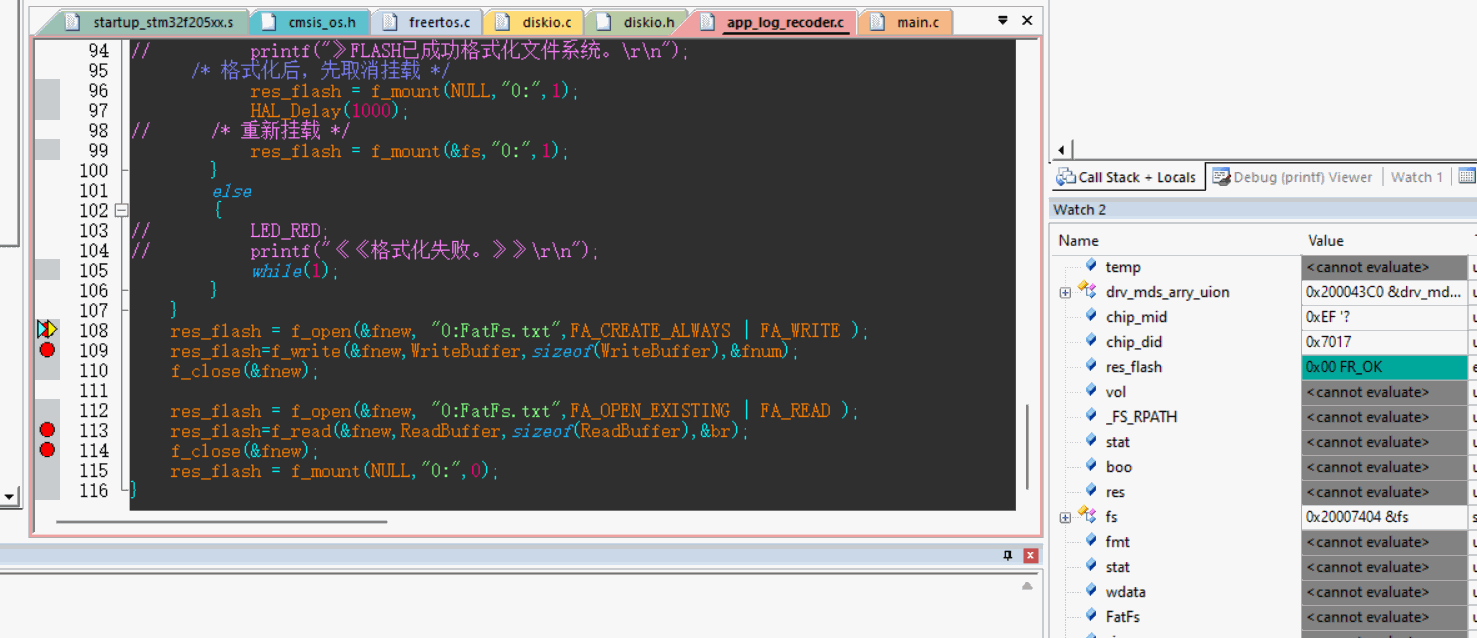Click the variable icon beside _FS_RPATH
The height and width of the screenshot is (638, 1477).
click(x=1091, y=416)
